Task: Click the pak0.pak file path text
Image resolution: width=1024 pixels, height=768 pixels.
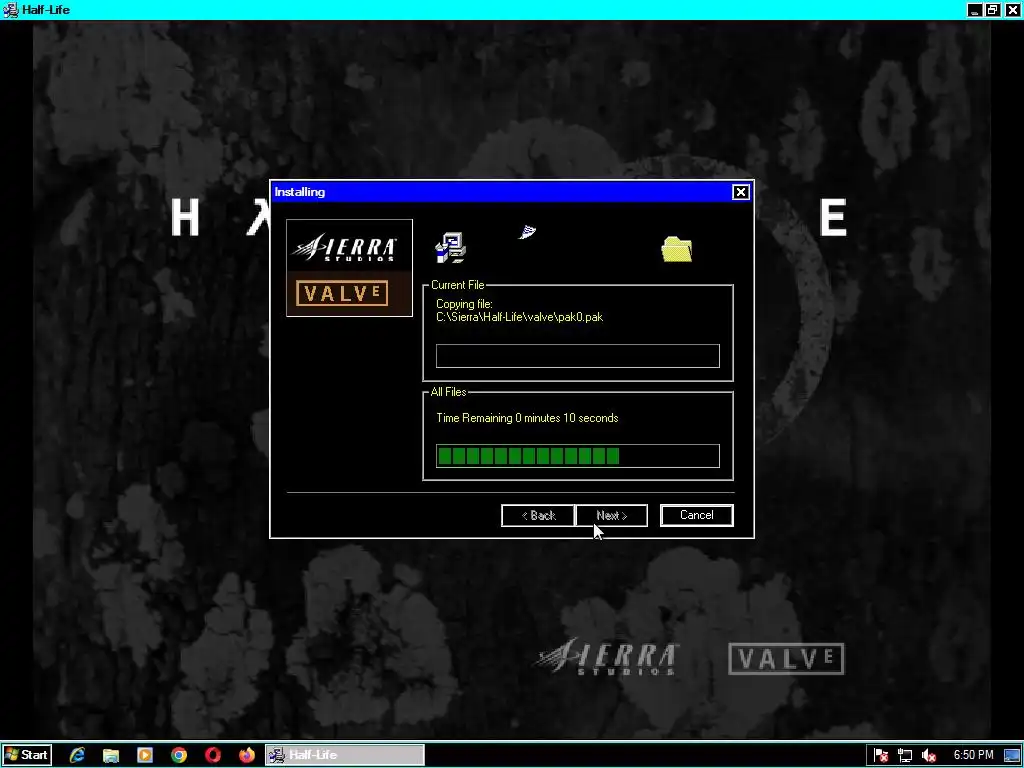Action: click(x=519, y=317)
